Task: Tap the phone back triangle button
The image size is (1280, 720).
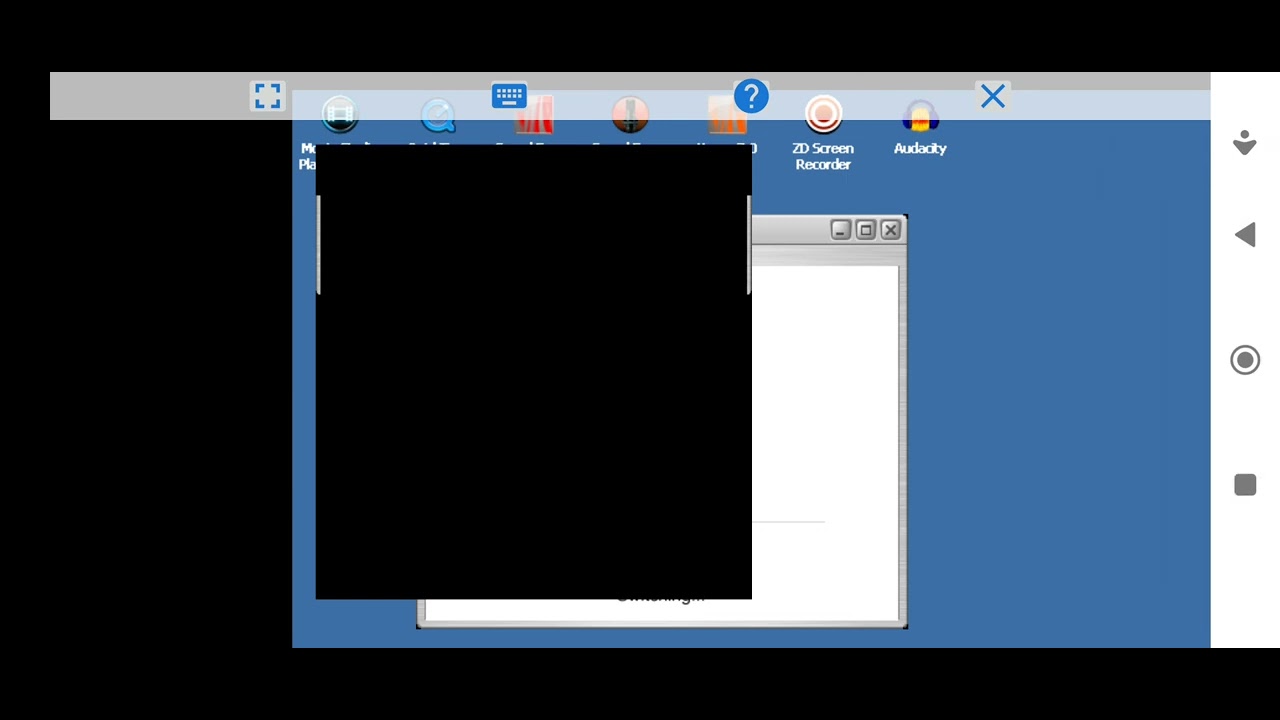Action: (x=1245, y=235)
